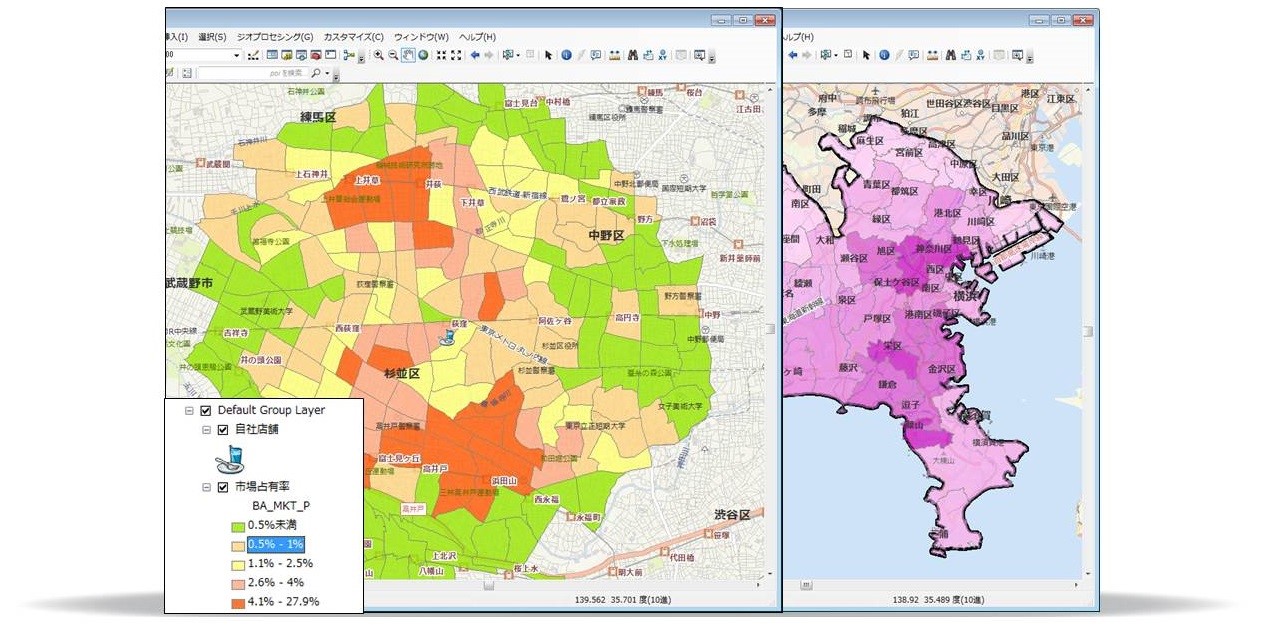
Task: Go back to previous extent arrow
Action: coord(475,55)
